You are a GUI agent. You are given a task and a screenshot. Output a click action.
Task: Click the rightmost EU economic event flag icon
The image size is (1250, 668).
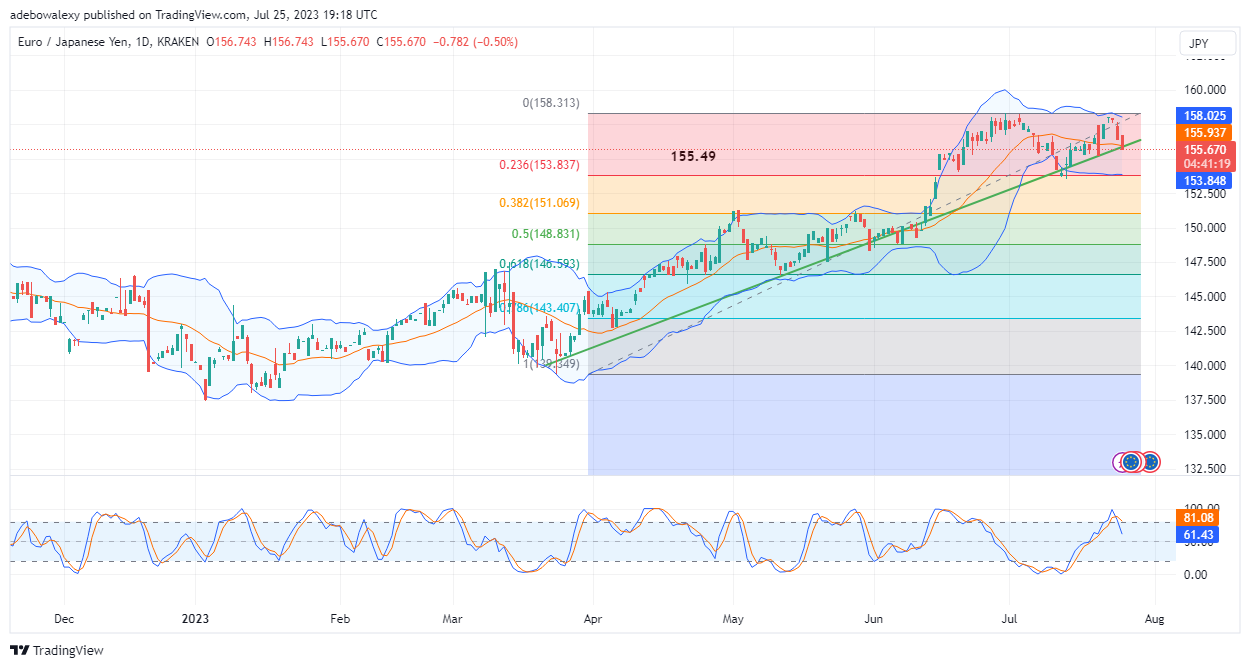(1150, 462)
